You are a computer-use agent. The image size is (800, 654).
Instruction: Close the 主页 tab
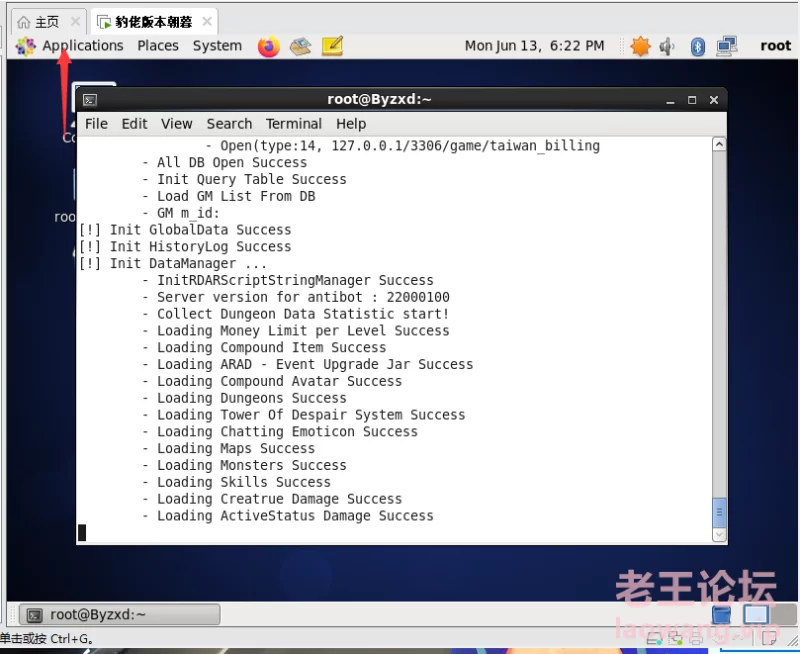click(76, 21)
